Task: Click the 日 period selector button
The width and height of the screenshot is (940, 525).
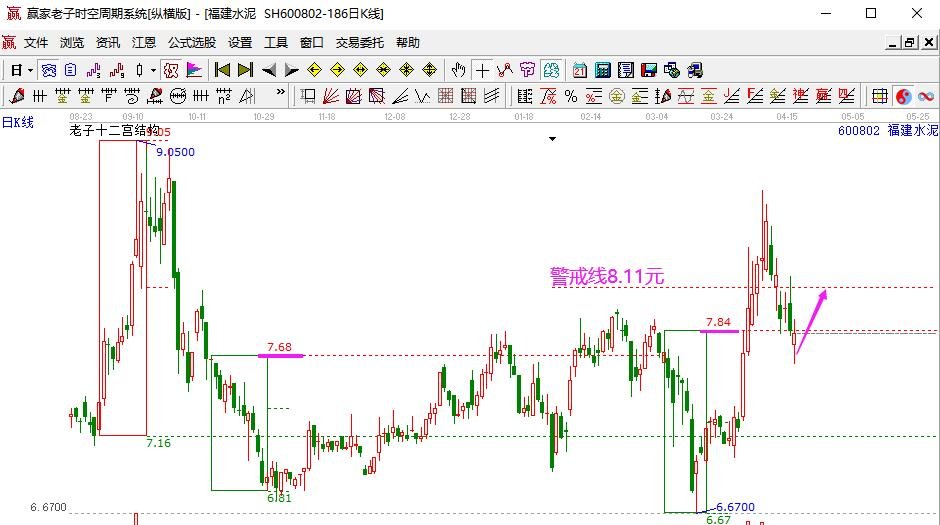Action: pos(17,70)
